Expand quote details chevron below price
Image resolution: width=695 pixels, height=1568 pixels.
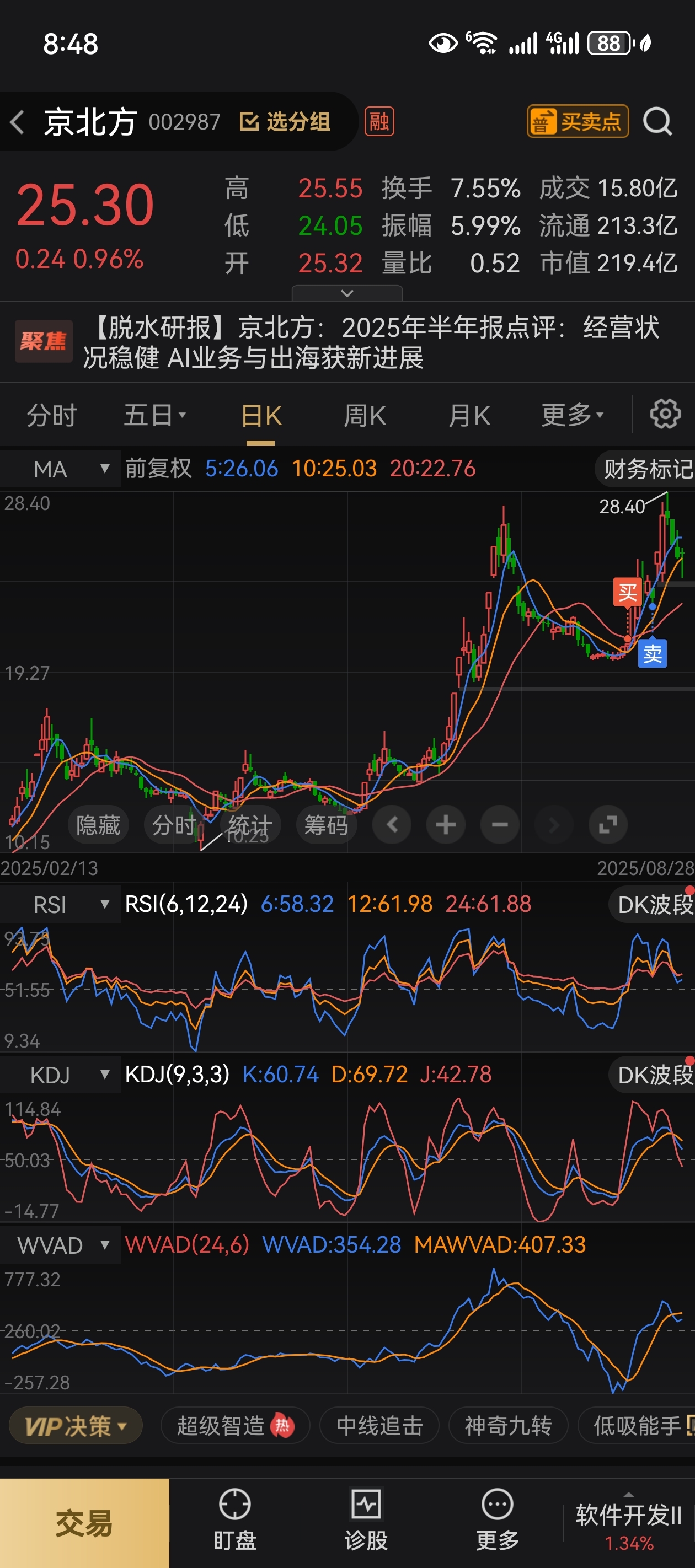(x=347, y=293)
